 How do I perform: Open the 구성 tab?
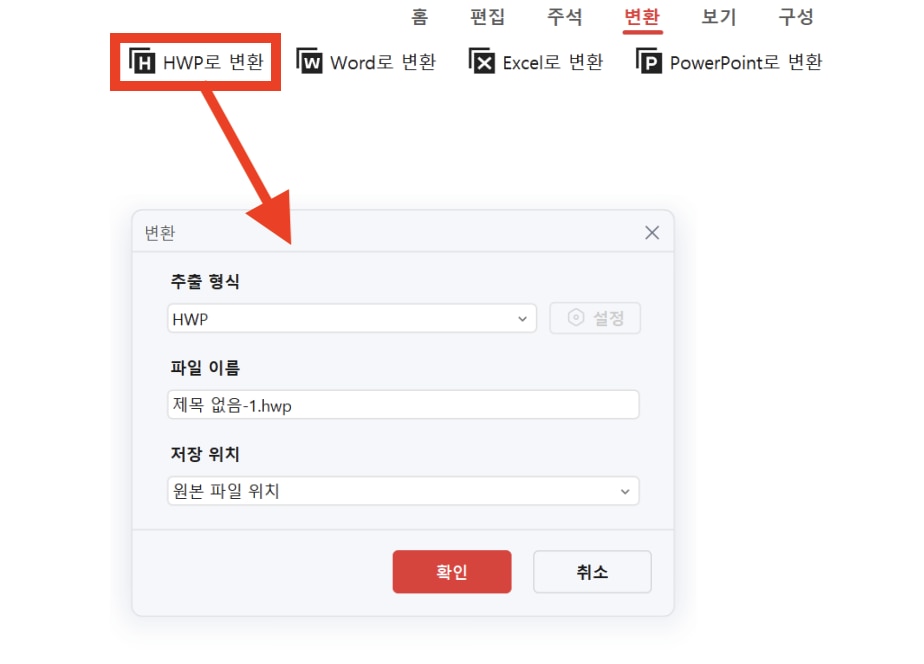coord(796,16)
